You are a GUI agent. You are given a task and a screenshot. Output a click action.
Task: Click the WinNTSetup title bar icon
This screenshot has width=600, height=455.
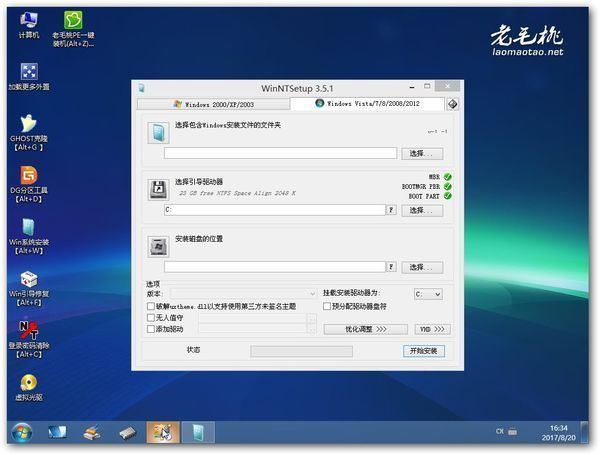(141, 88)
